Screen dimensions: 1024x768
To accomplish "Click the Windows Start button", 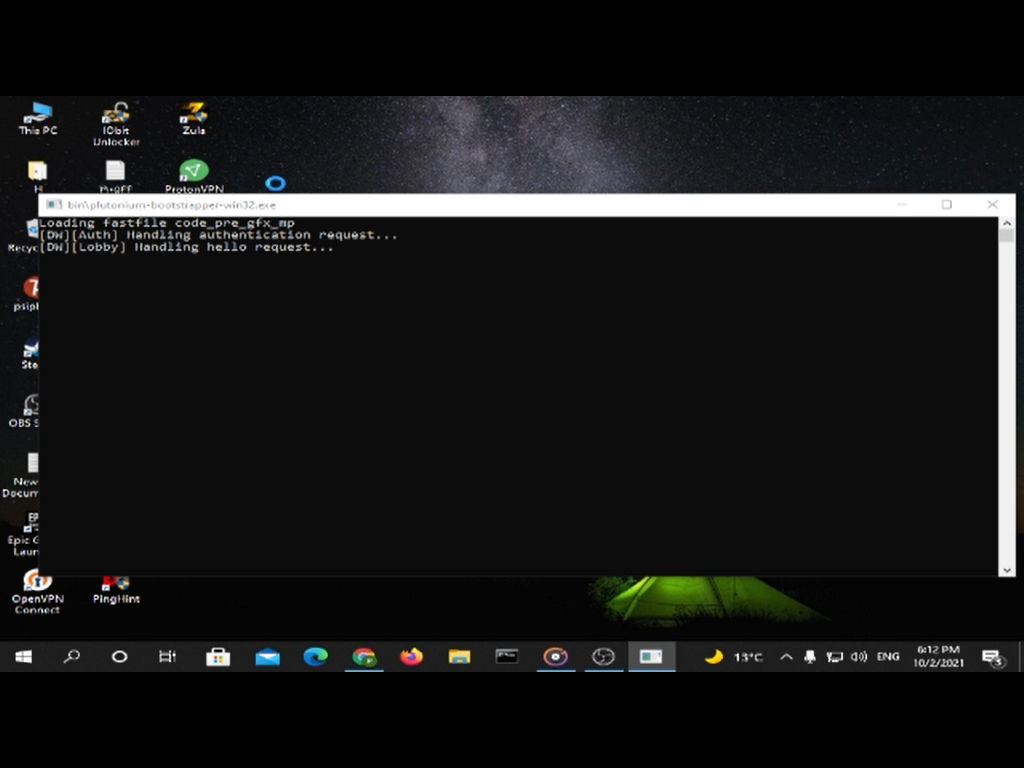I will pyautogui.click(x=23, y=657).
